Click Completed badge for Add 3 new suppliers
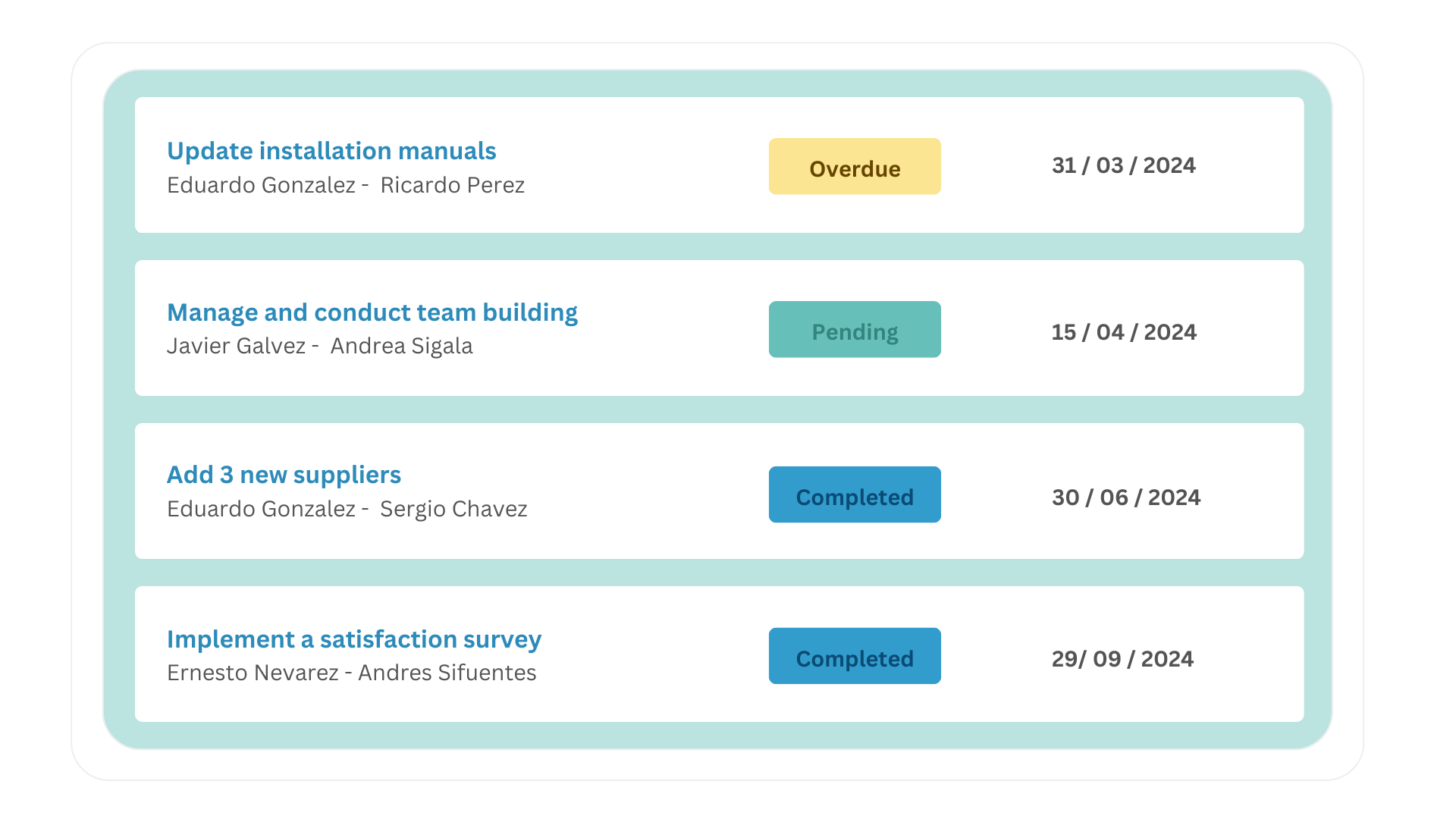Viewport: 1456px width, 819px height. 855,495
